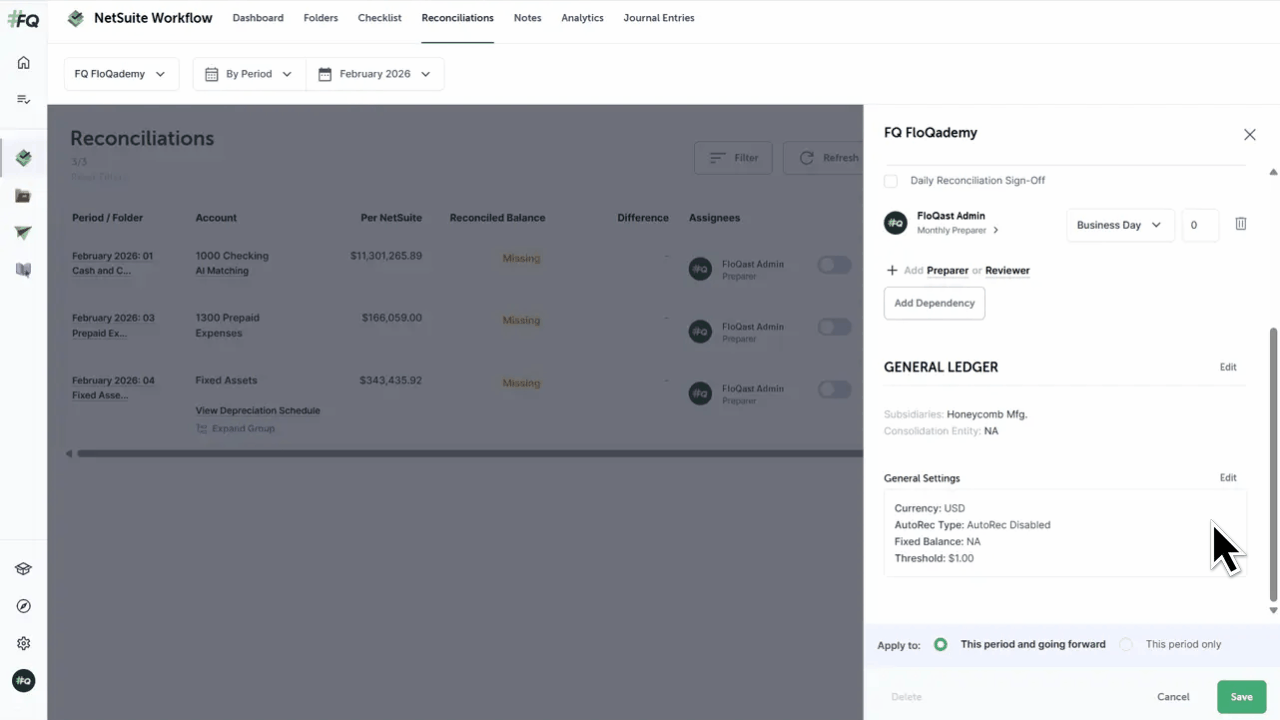
Task: Click FloQast Admin avatar in side panel
Action: 896,223
